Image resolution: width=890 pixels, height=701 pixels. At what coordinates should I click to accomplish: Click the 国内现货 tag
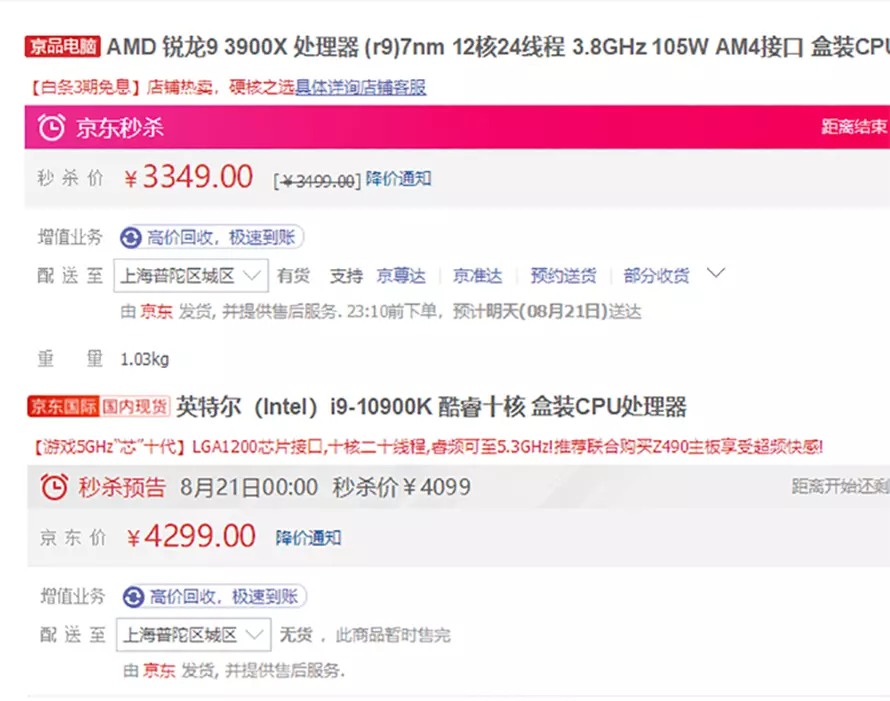(x=135, y=406)
